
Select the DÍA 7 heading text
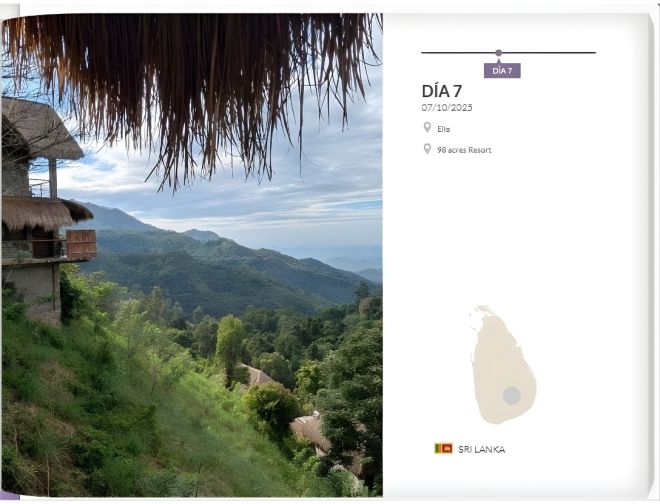[442, 91]
